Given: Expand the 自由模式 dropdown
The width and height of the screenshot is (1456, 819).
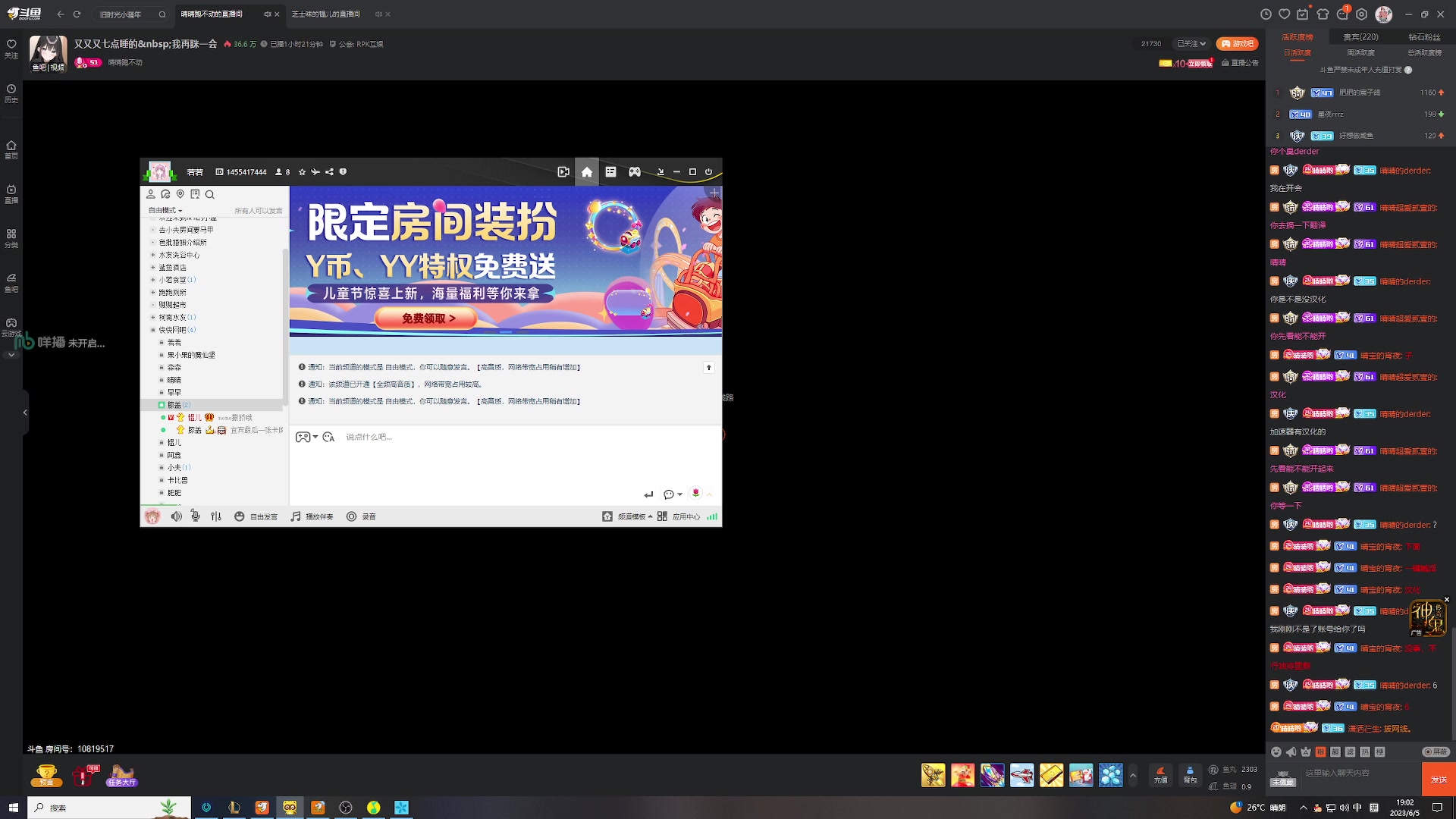Looking at the screenshot, I should point(165,210).
